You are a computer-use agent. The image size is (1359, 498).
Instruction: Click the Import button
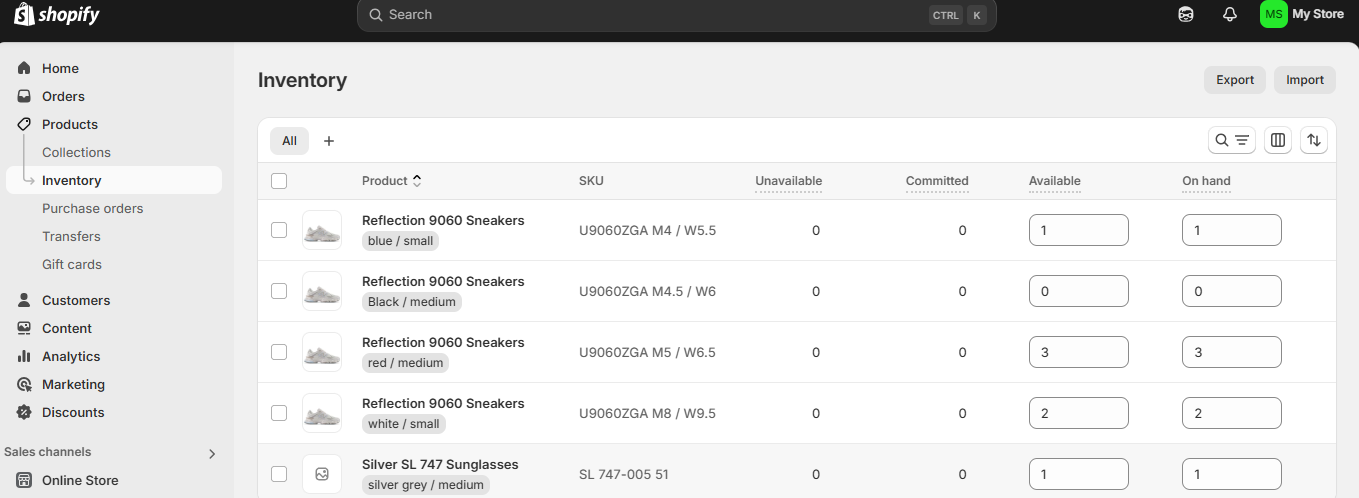pyautogui.click(x=1304, y=80)
